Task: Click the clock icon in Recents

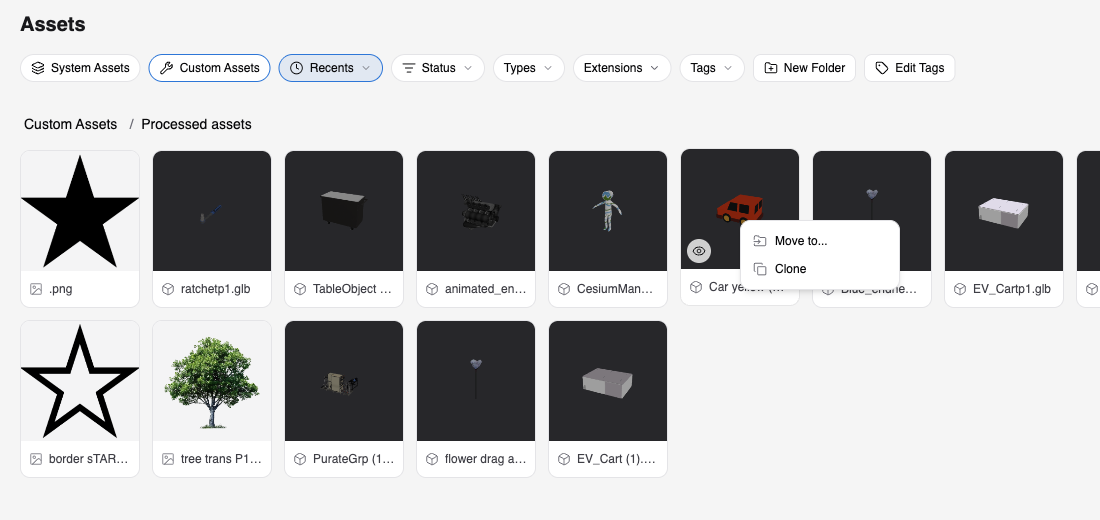Action: (297, 68)
